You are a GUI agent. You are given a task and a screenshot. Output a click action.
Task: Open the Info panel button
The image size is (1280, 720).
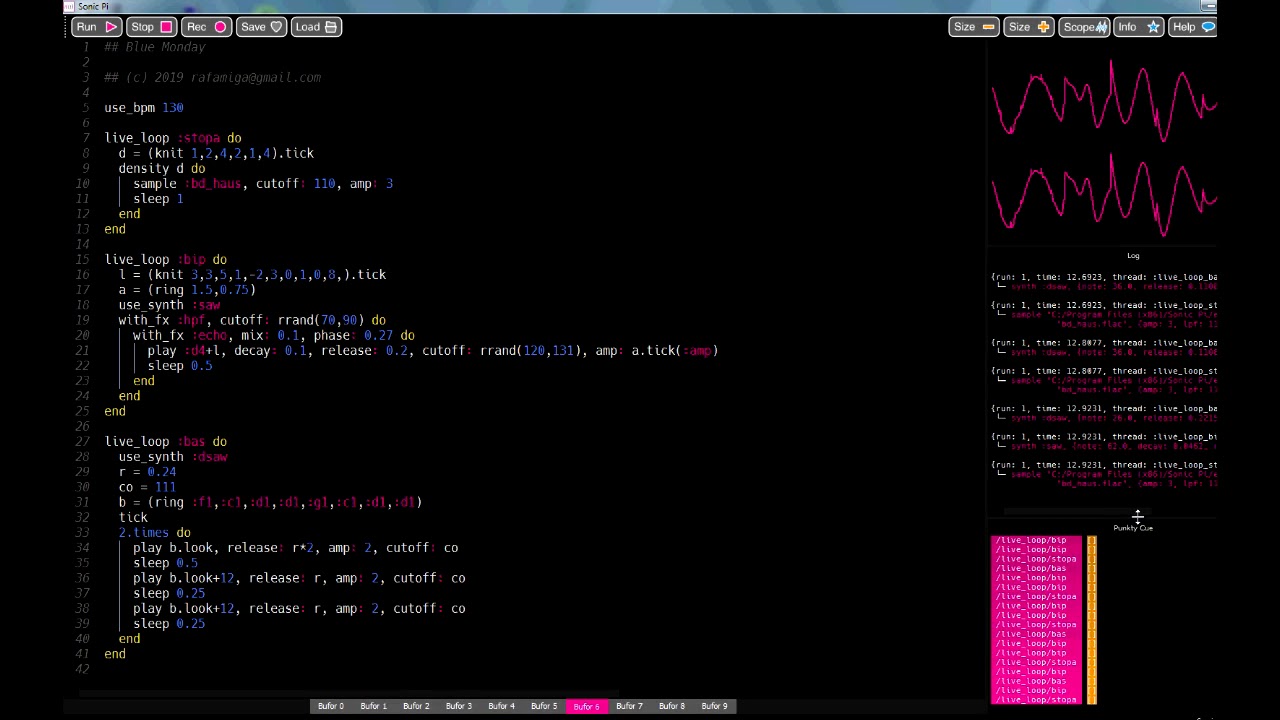click(1138, 27)
